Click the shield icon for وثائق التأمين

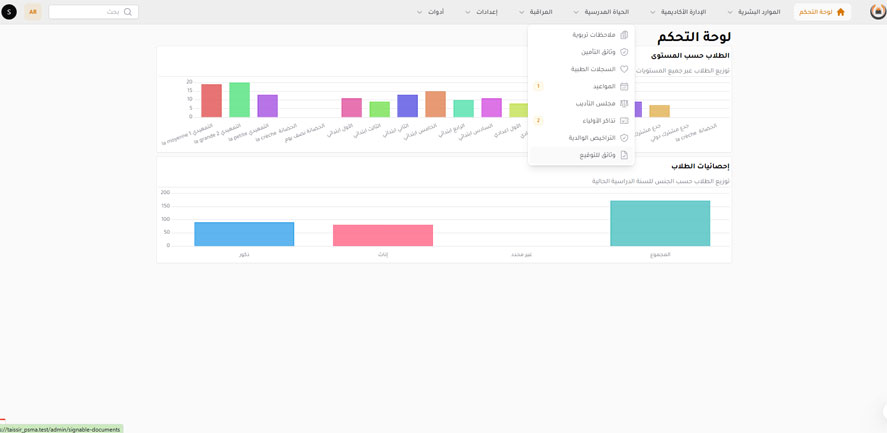tap(624, 52)
